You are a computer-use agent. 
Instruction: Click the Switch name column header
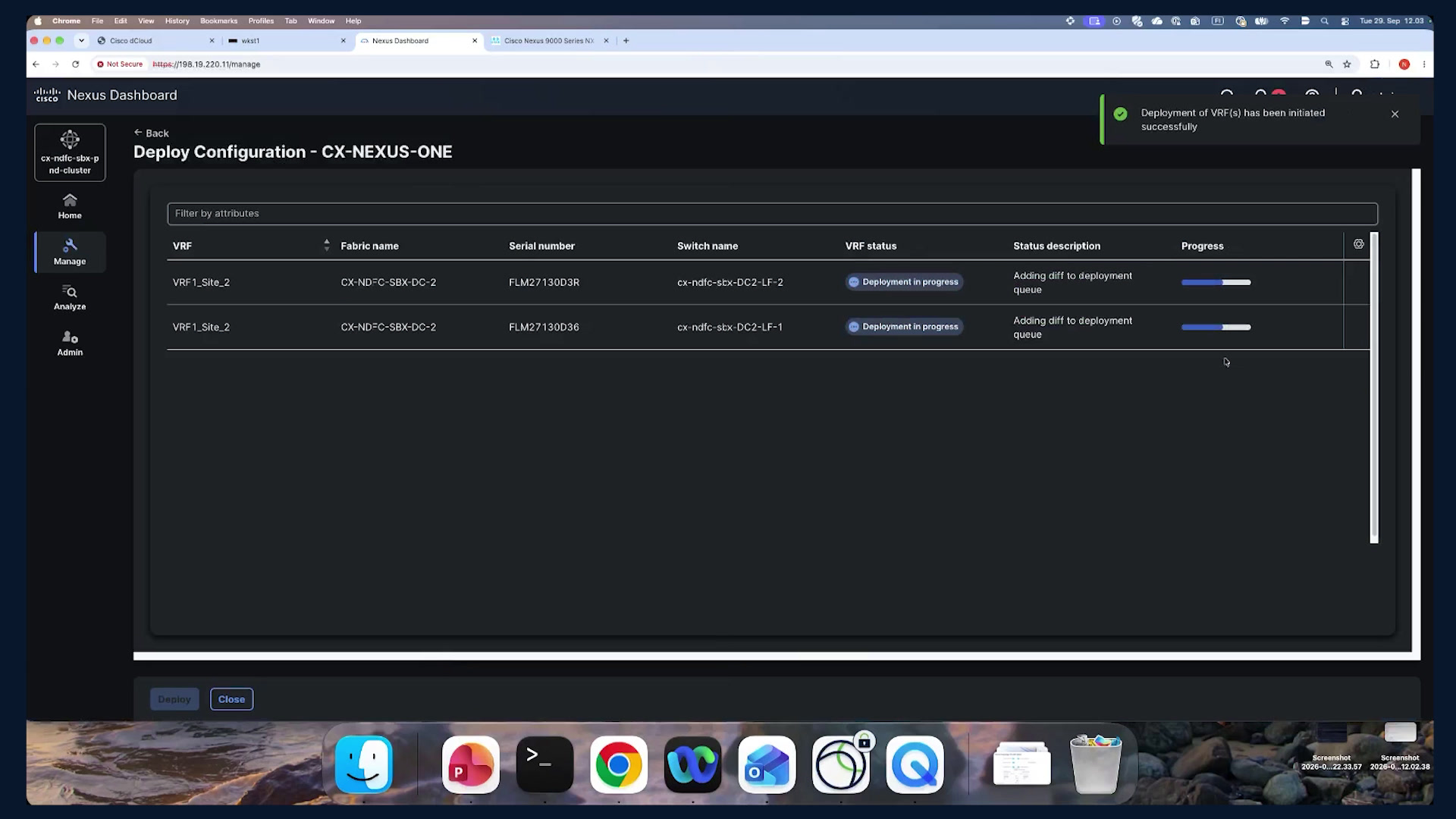tap(707, 246)
